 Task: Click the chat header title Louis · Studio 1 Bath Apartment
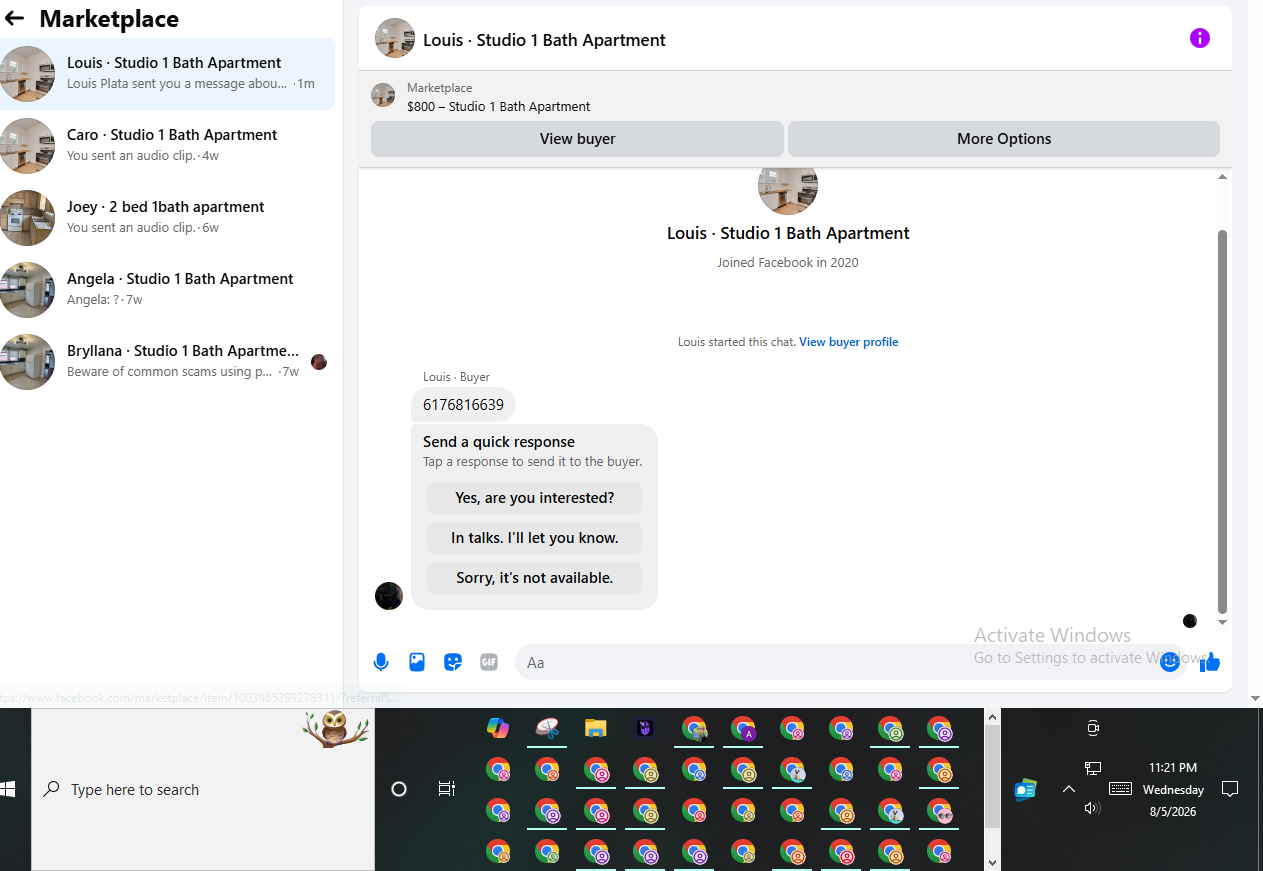tap(544, 40)
